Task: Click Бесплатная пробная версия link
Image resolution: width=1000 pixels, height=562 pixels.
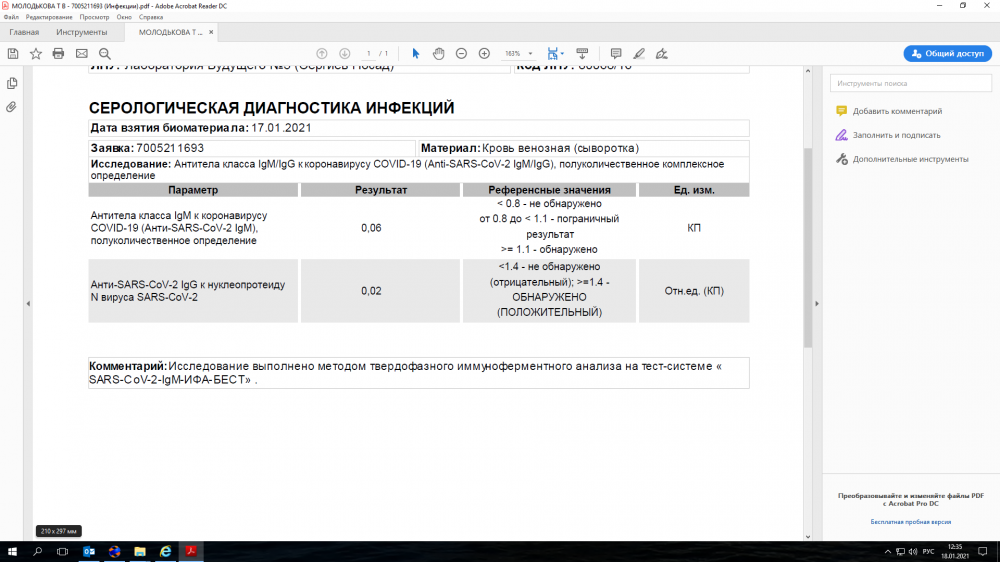Action: 910,522
